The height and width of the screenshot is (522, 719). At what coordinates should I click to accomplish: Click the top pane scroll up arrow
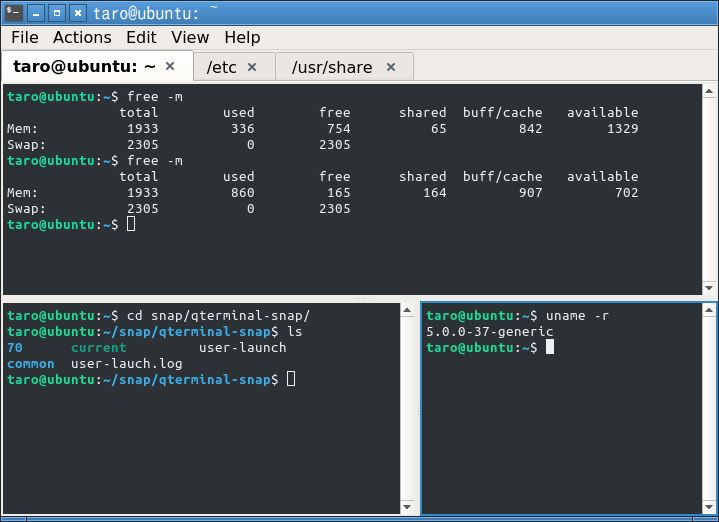point(709,91)
